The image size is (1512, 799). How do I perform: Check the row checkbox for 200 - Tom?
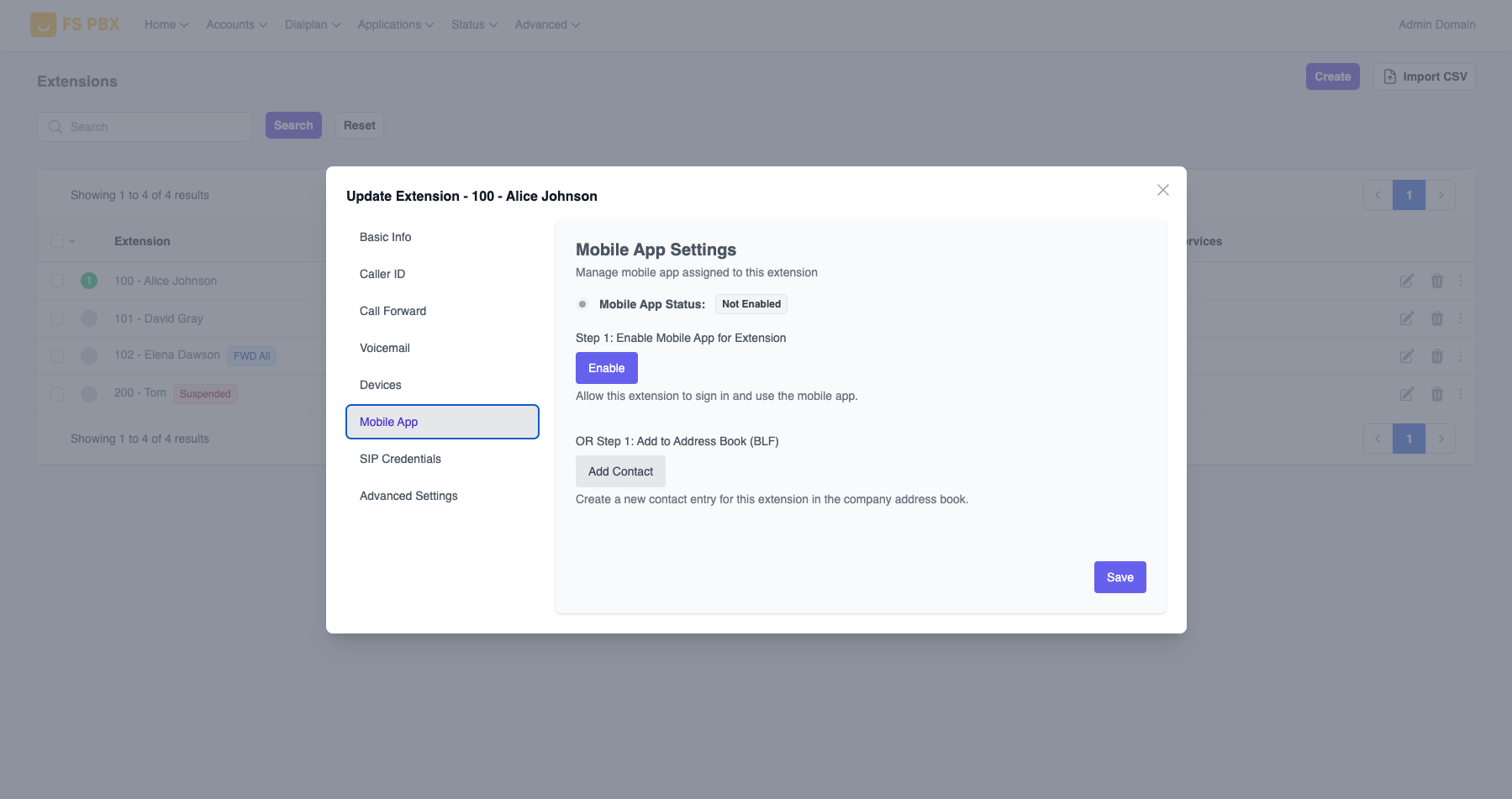57,393
